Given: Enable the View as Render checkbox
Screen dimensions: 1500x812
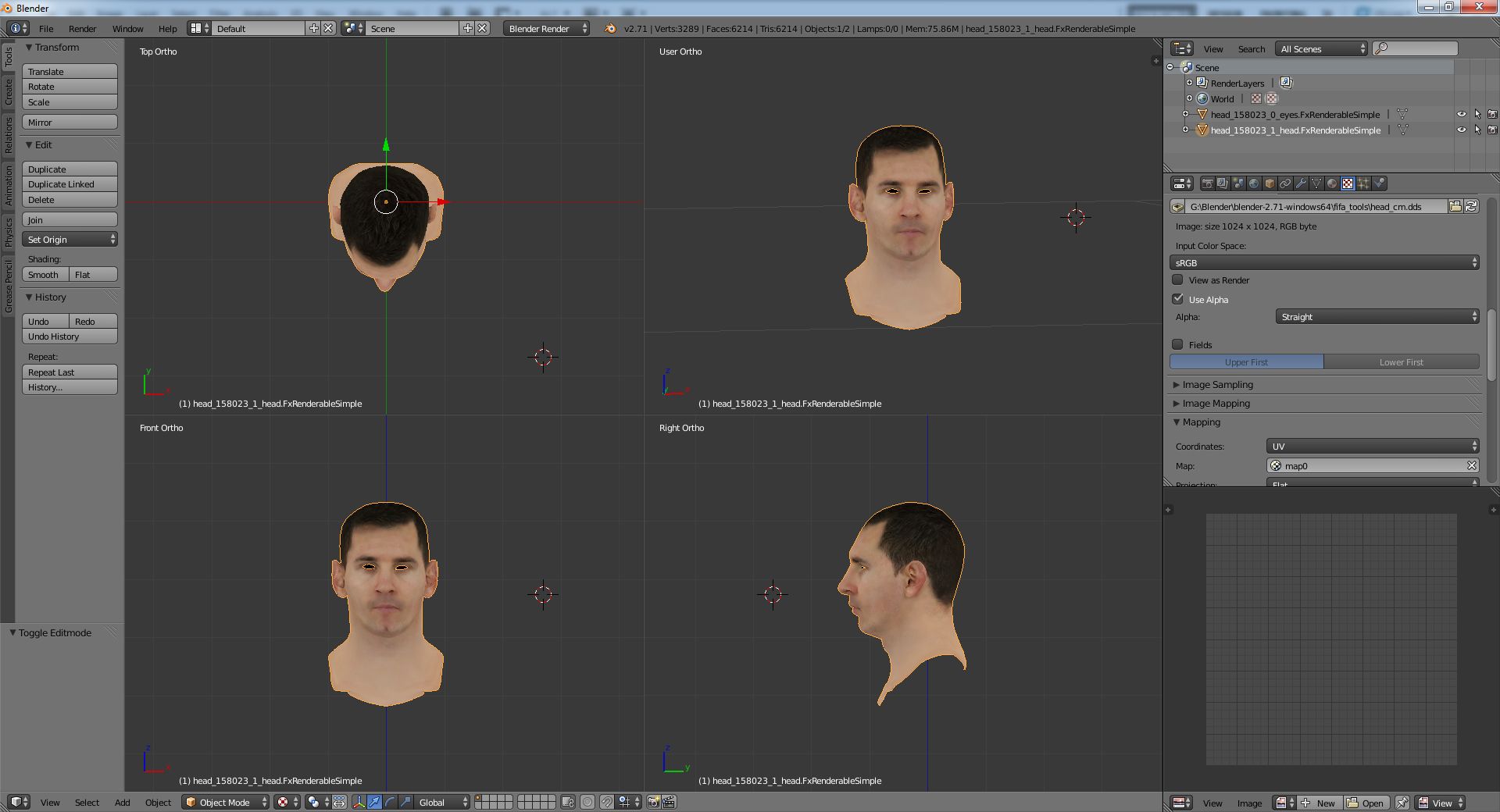Looking at the screenshot, I should 1177,280.
